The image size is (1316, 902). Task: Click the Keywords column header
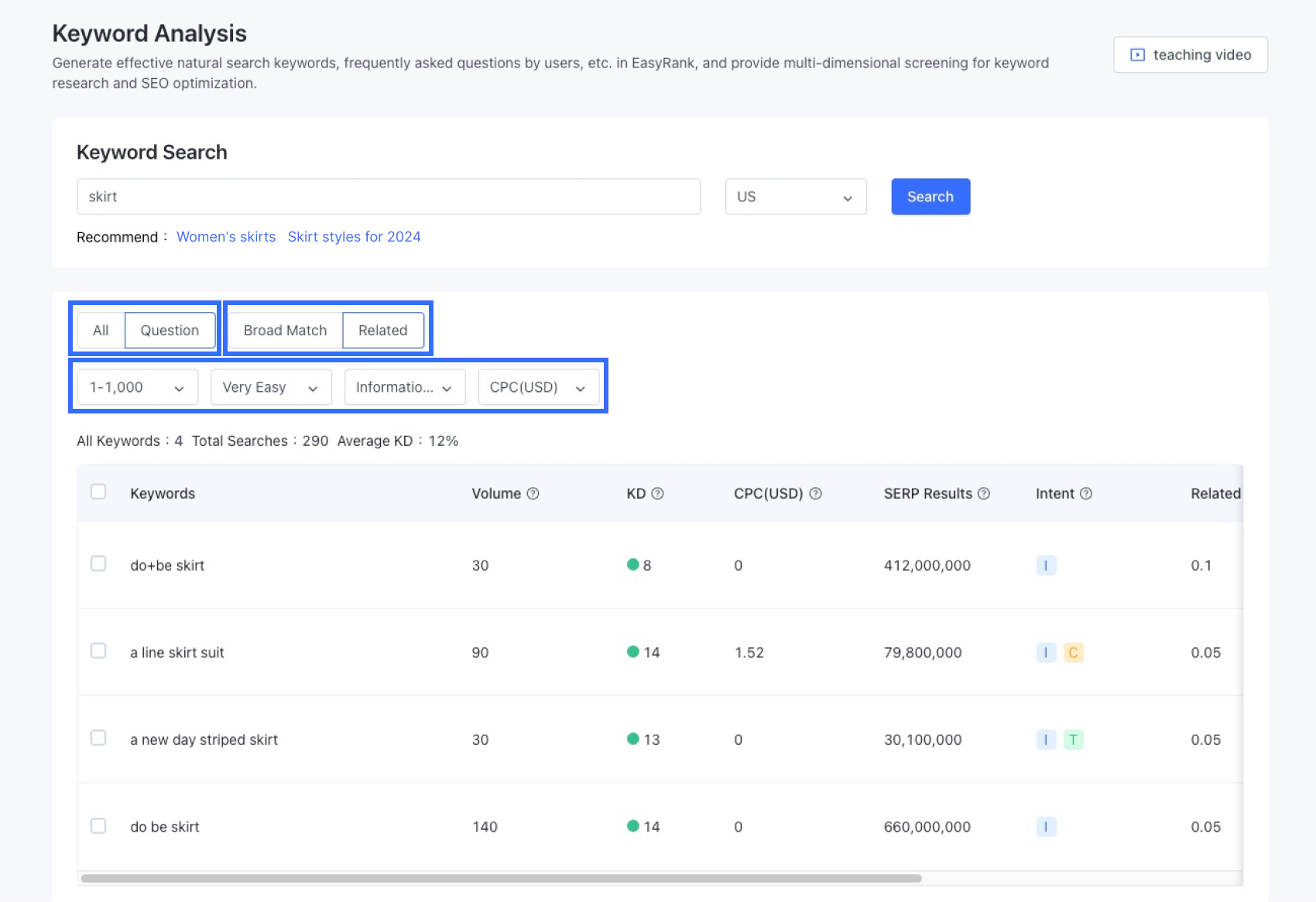point(163,494)
